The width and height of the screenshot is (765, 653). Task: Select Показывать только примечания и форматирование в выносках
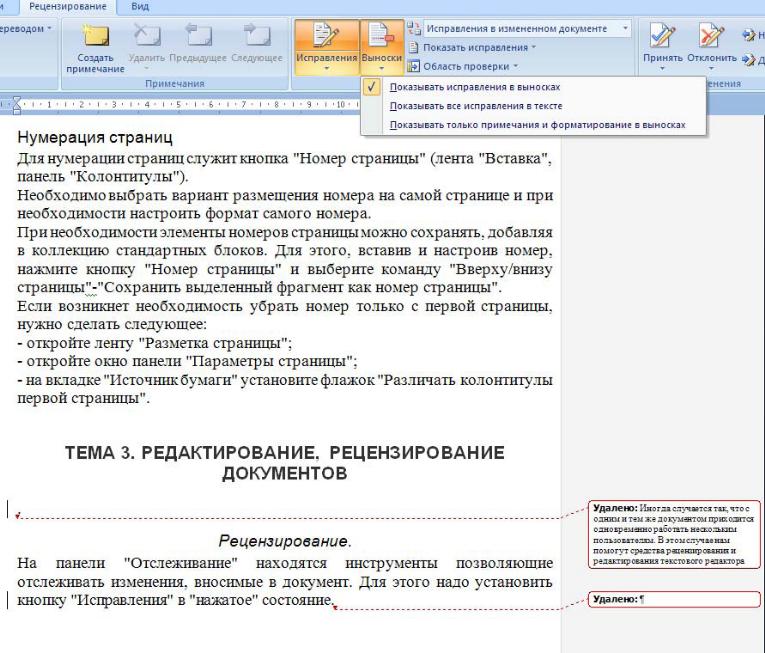pos(537,125)
